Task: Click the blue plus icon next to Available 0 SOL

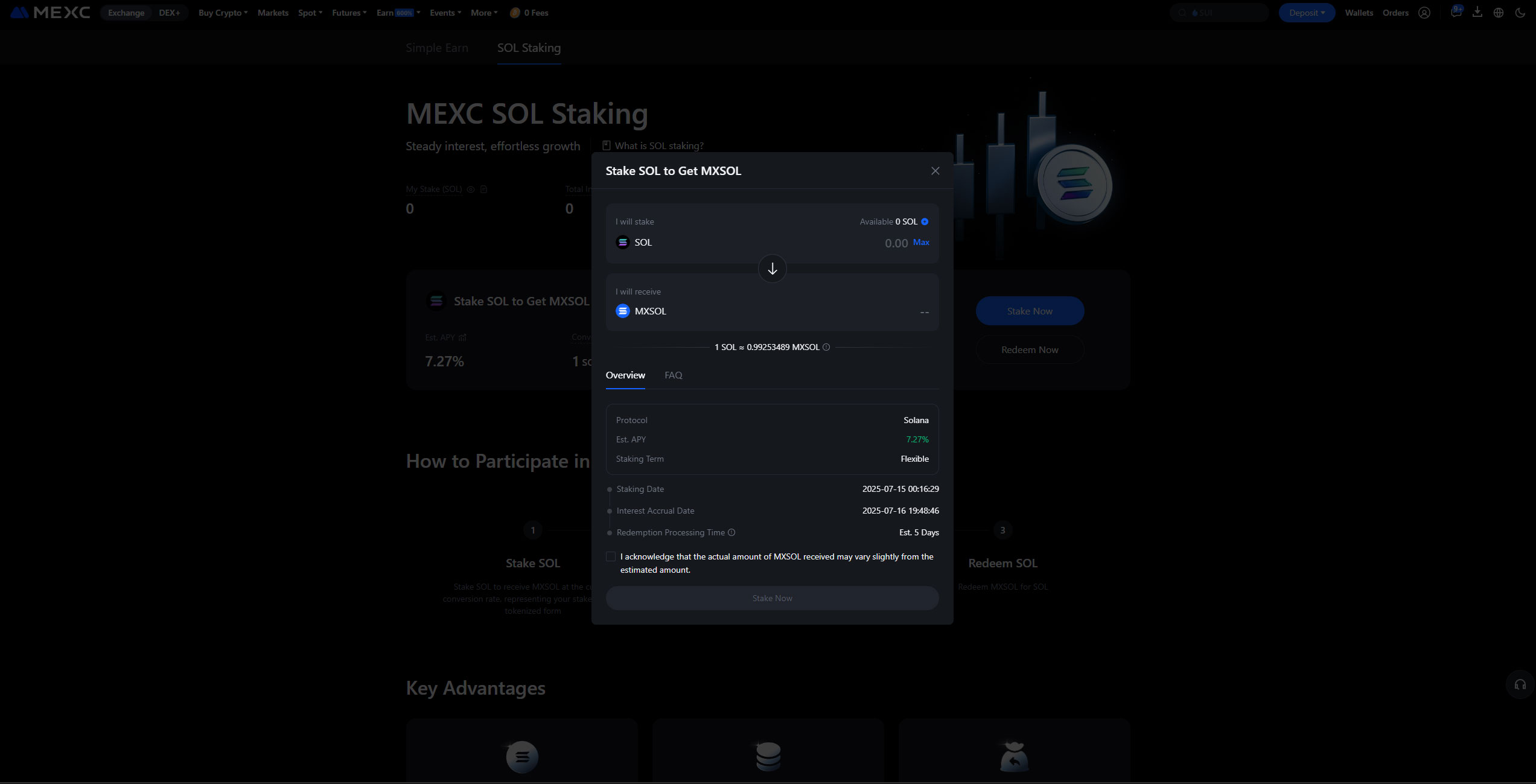Action: 925,221
